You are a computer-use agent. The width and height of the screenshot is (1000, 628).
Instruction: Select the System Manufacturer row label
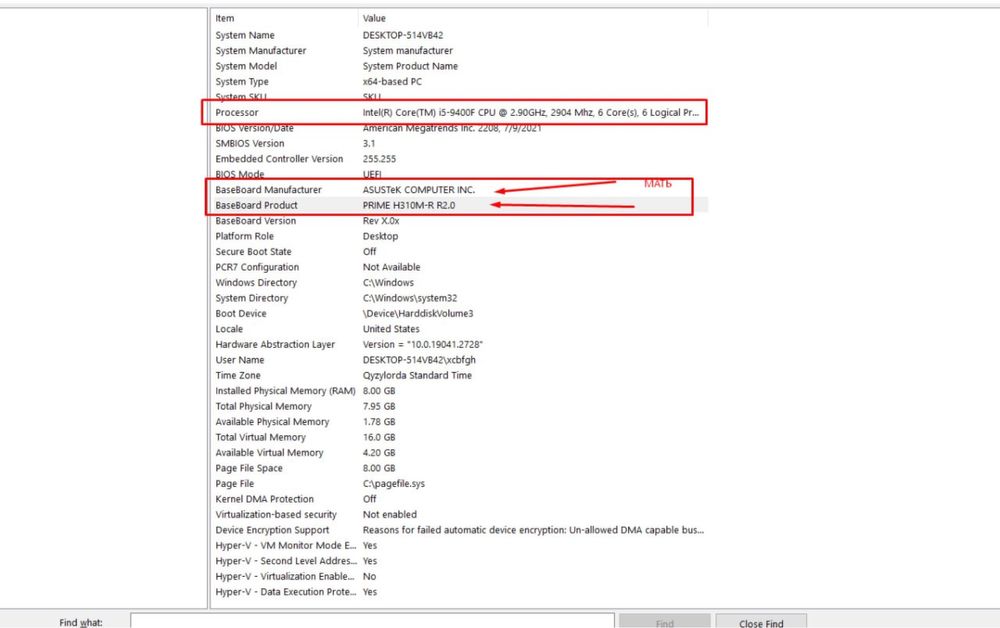[261, 50]
